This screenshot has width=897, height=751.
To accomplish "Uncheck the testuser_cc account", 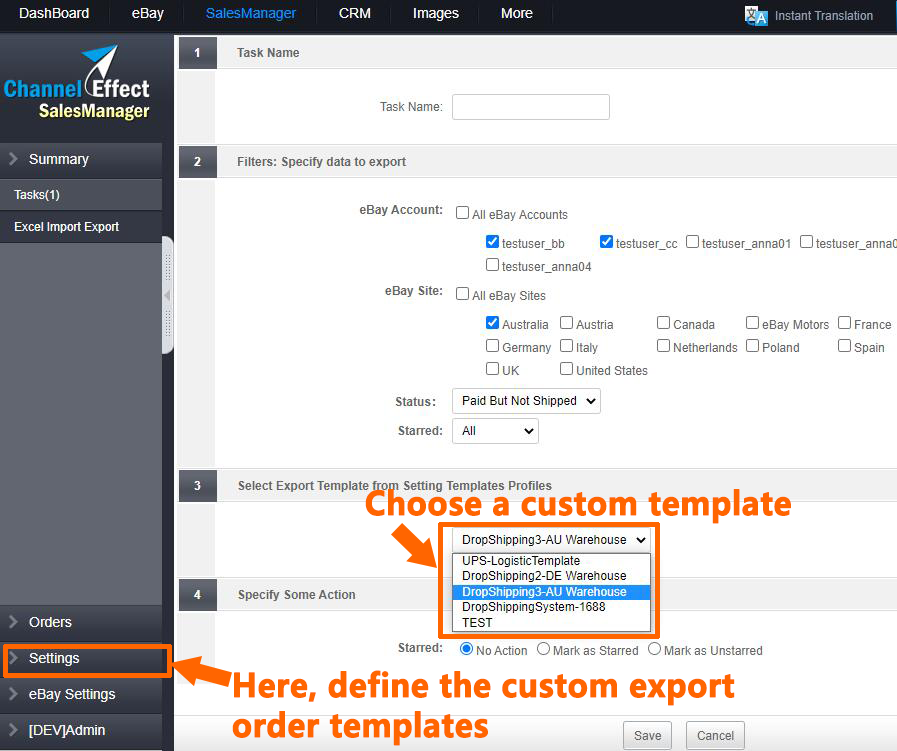I will click(606, 242).
